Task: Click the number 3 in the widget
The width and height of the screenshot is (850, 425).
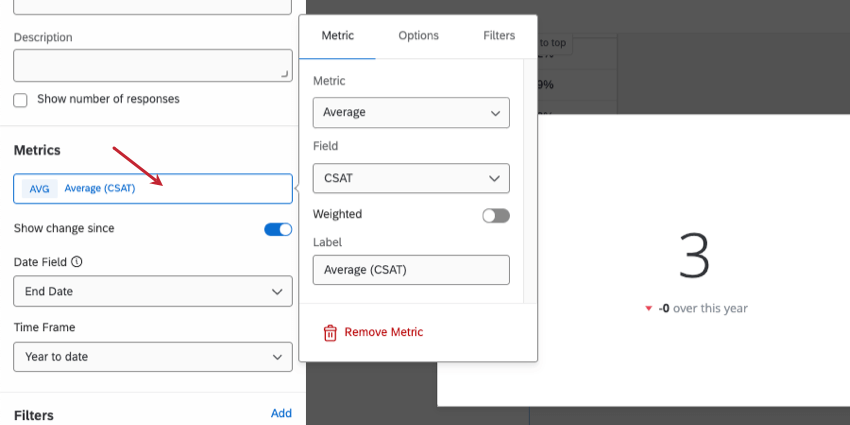Action: (x=694, y=256)
